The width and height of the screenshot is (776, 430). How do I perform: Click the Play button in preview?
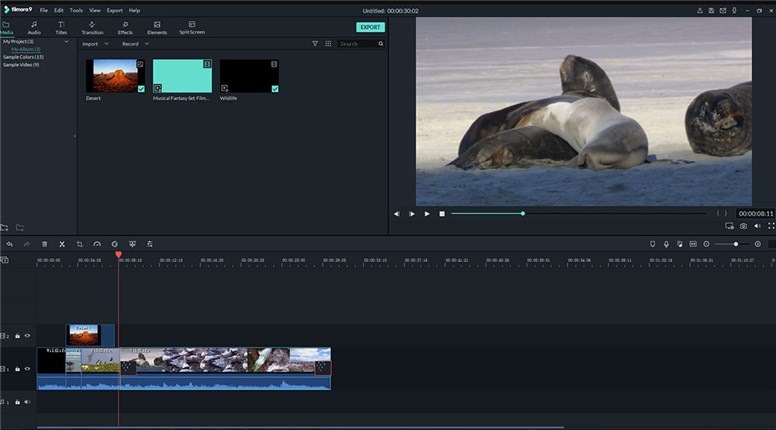[x=427, y=214]
